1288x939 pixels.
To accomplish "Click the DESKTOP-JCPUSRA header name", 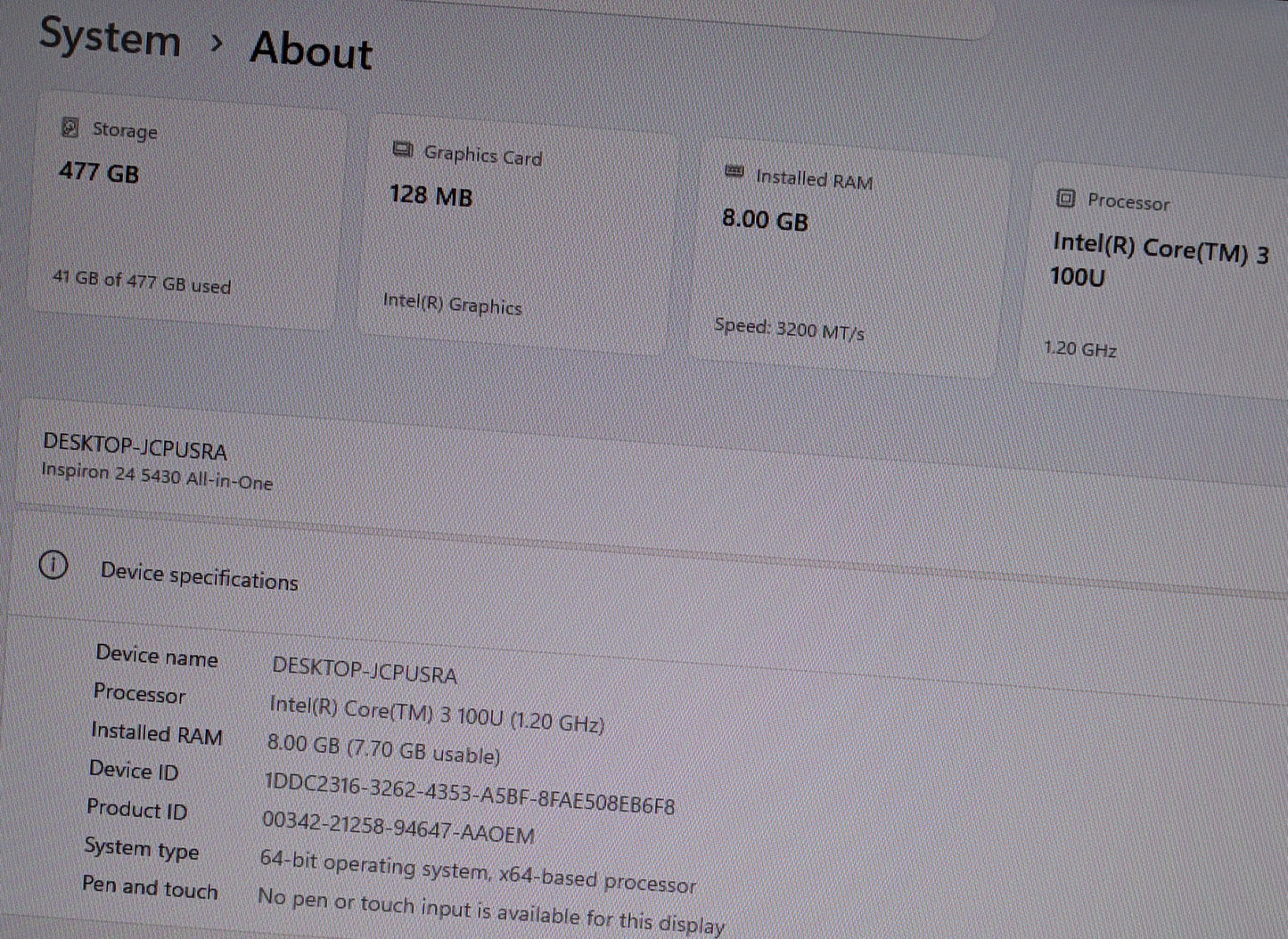I will point(135,446).
